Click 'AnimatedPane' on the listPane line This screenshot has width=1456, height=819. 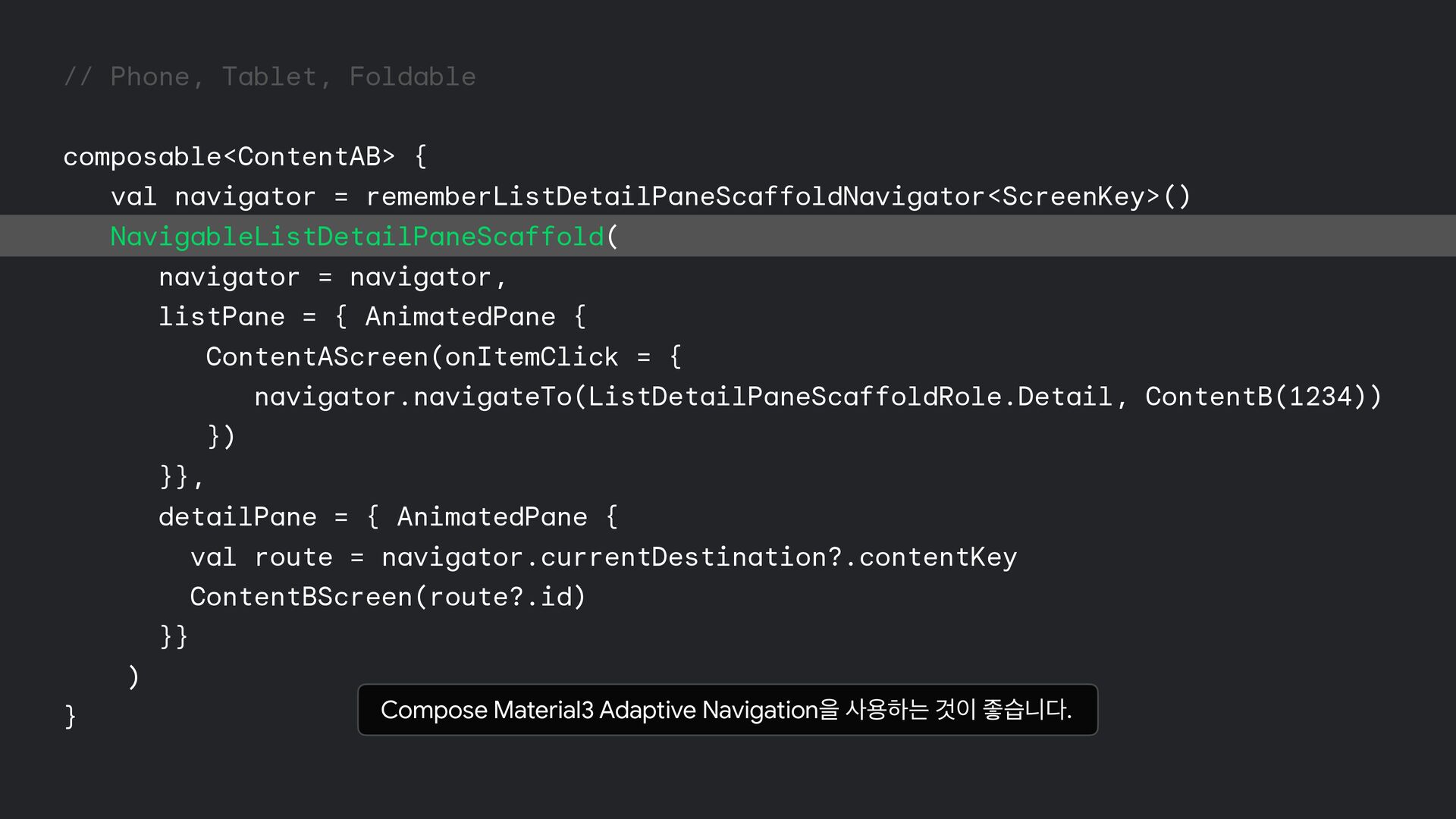pos(460,316)
